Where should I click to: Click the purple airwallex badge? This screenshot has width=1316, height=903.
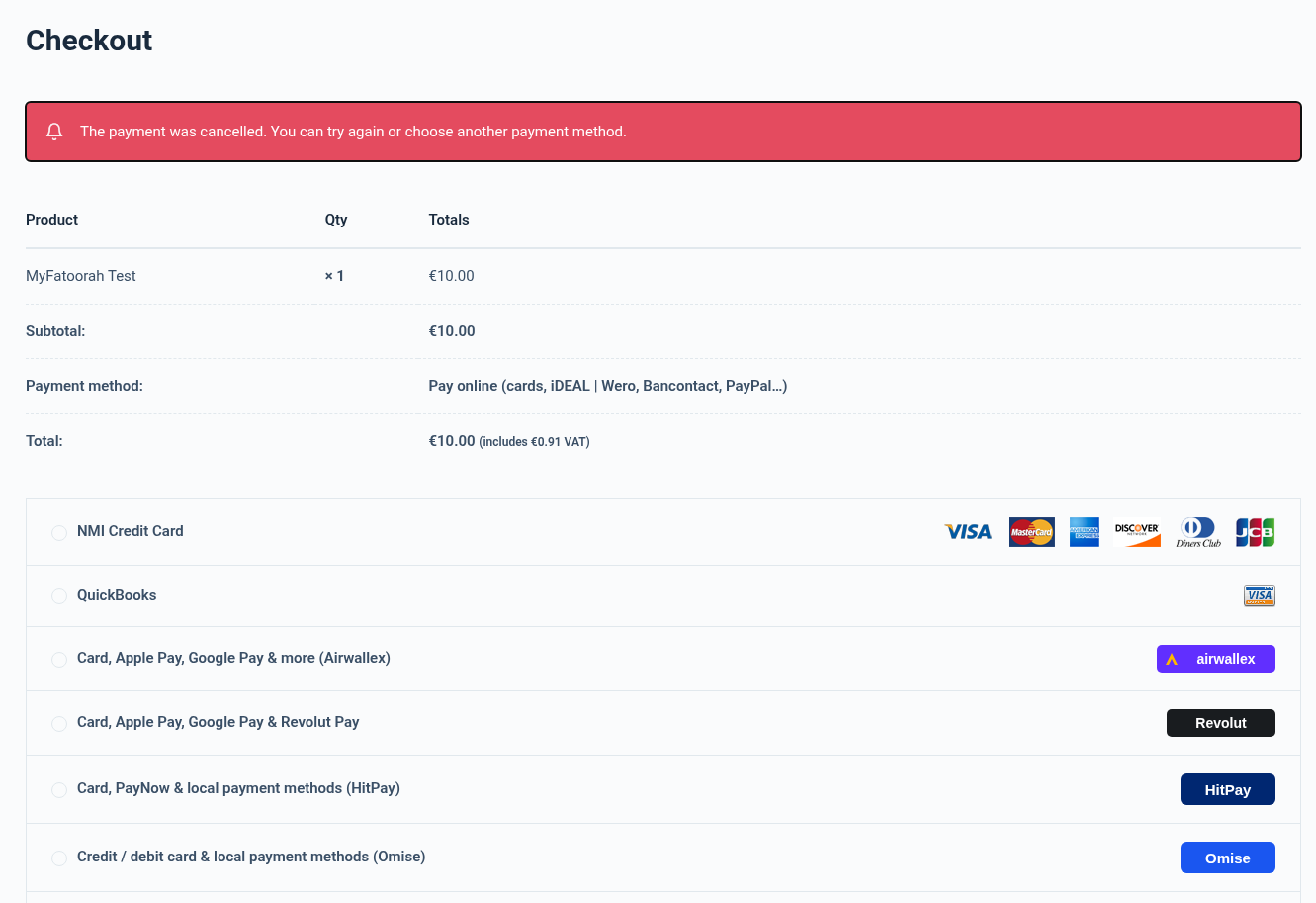[x=1216, y=659]
